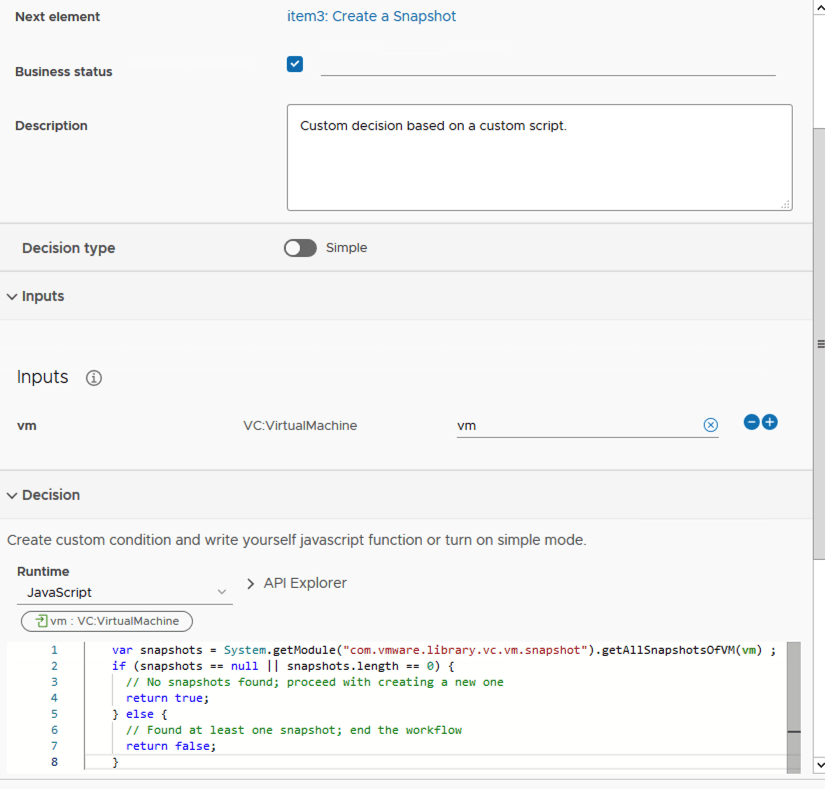
Task: Click the Business status text field
Action: (x=547, y=66)
